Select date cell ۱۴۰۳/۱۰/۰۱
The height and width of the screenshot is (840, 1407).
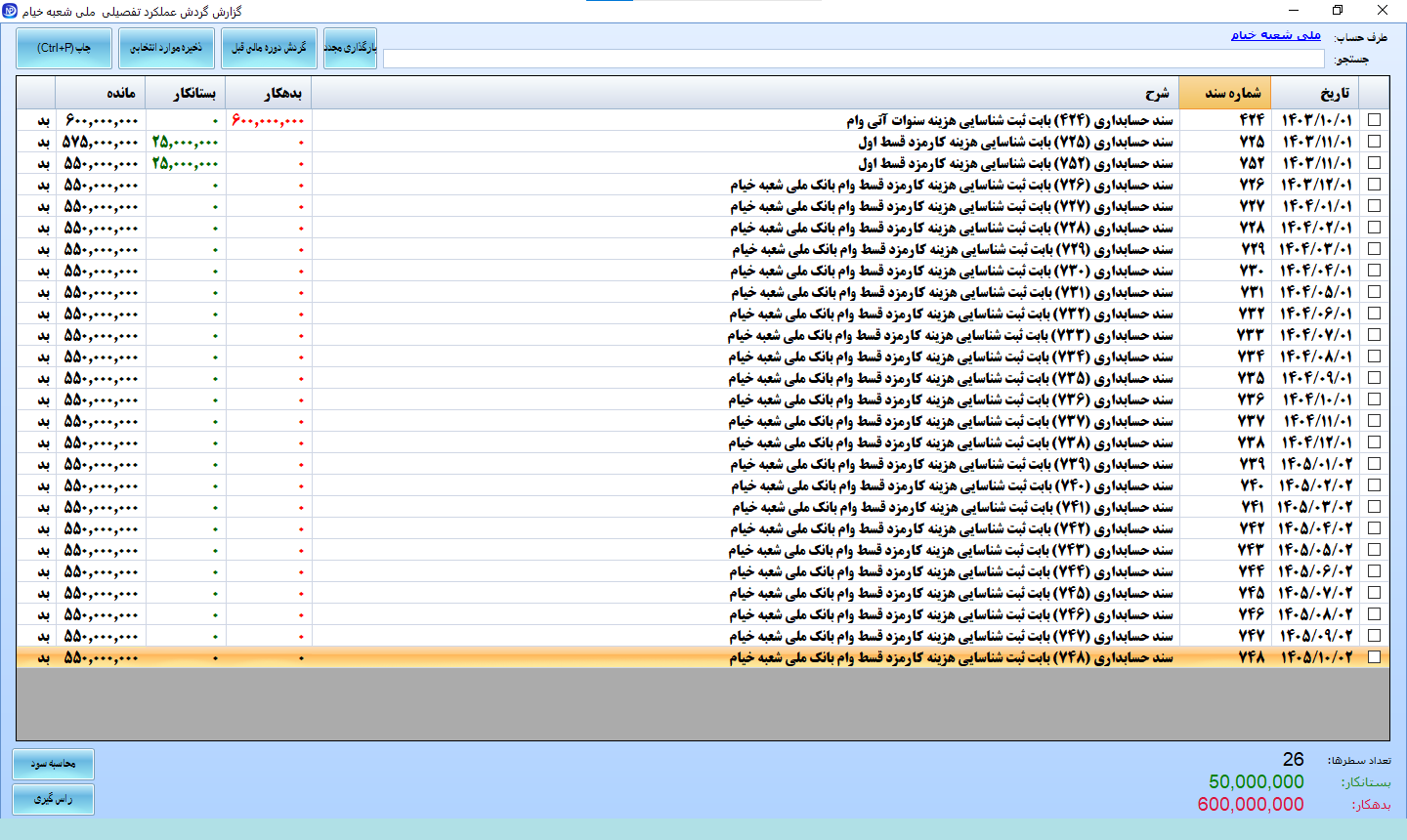tap(1317, 120)
